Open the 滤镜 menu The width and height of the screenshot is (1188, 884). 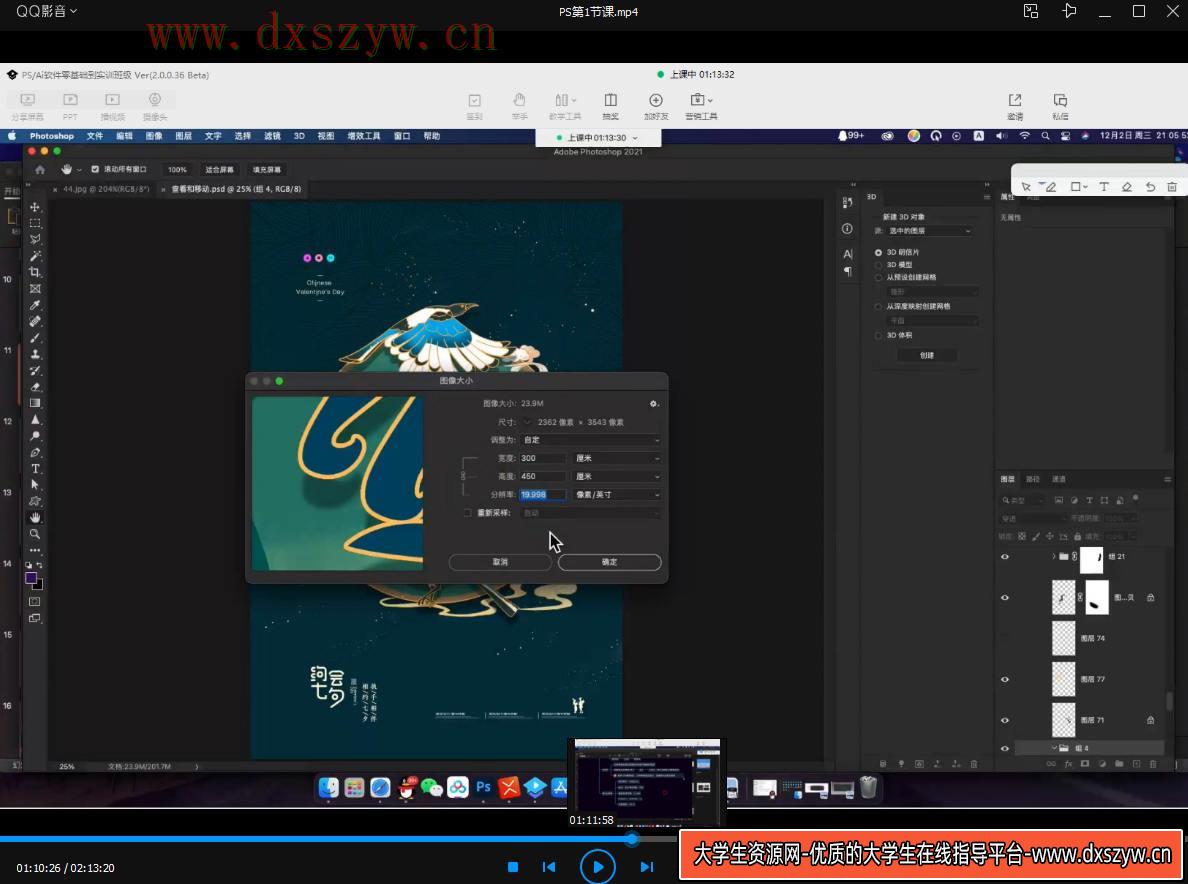point(272,136)
